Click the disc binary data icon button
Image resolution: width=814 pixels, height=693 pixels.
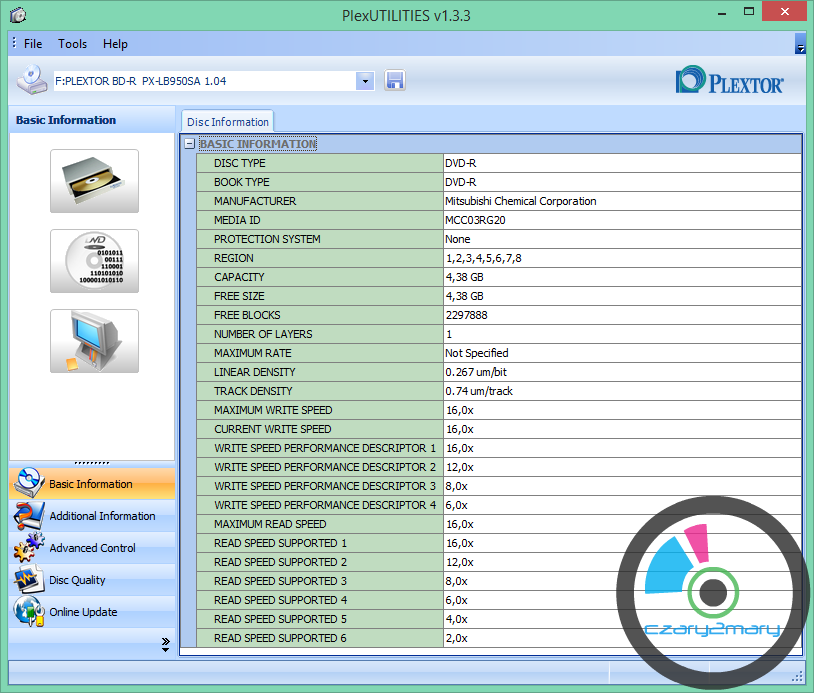[x=94, y=261]
